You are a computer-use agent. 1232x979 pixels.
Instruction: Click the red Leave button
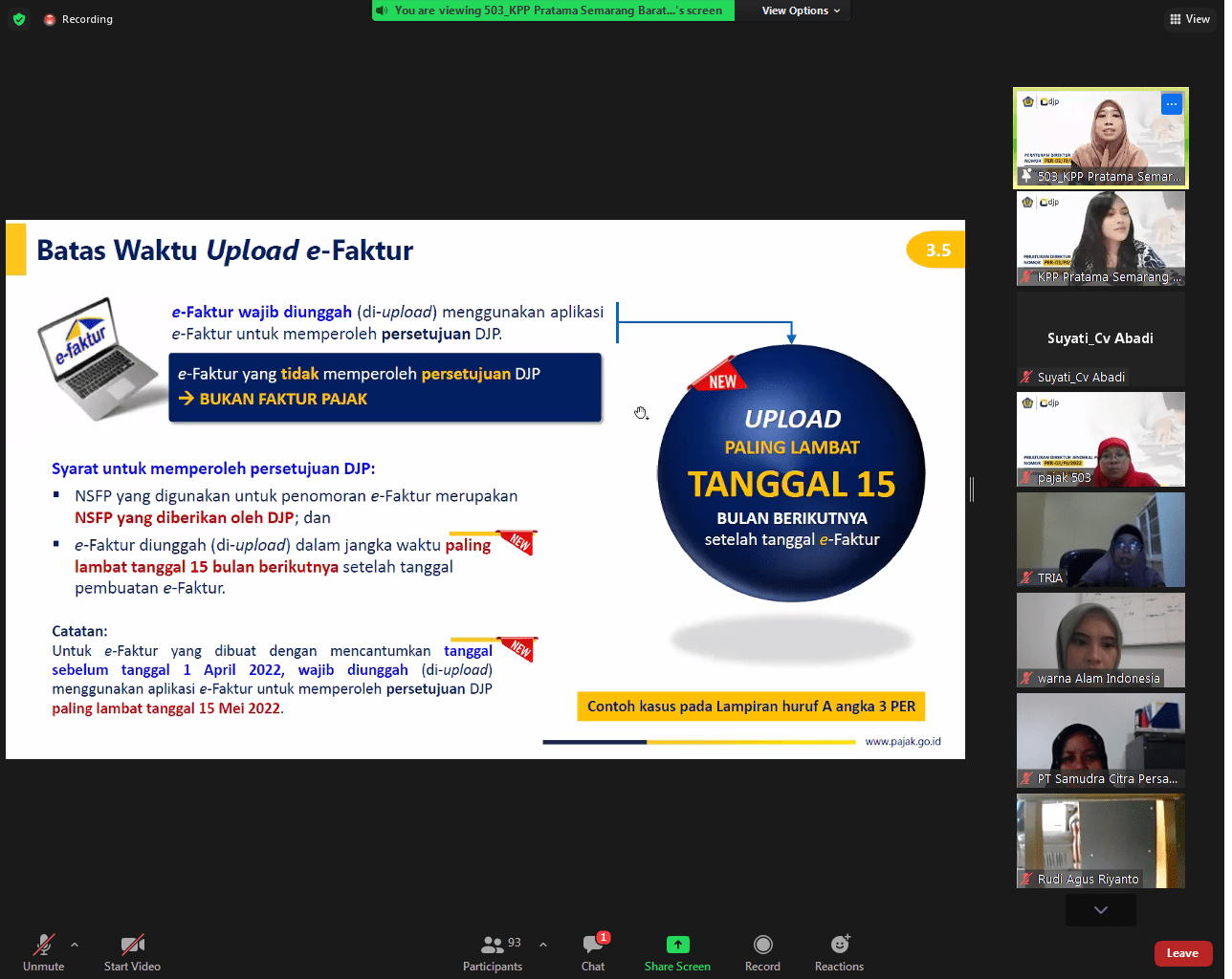1182,953
